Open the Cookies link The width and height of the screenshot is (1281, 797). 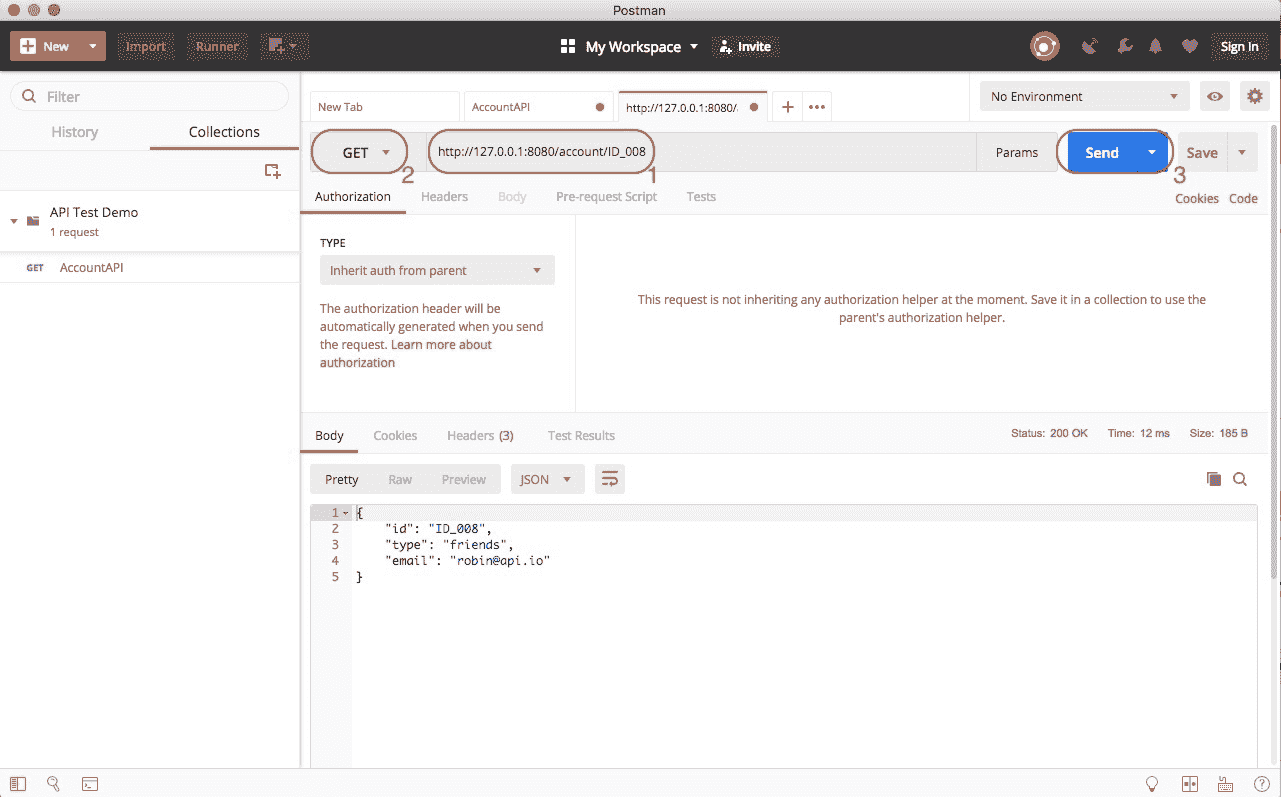coord(1197,198)
